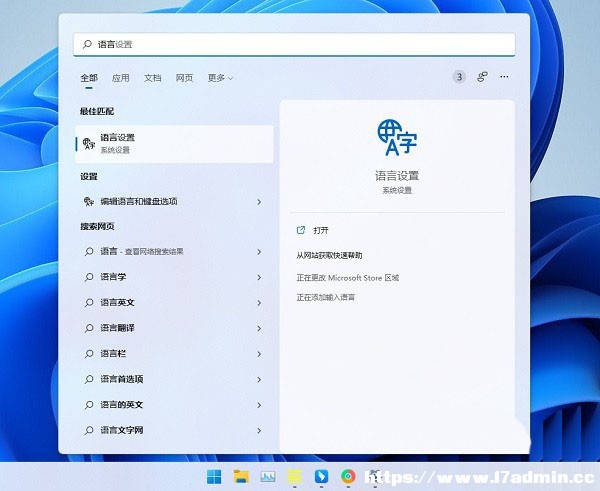Viewport: 600px width, 491px height.
Task: Click the large language settings globe icon
Action: tap(397, 137)
